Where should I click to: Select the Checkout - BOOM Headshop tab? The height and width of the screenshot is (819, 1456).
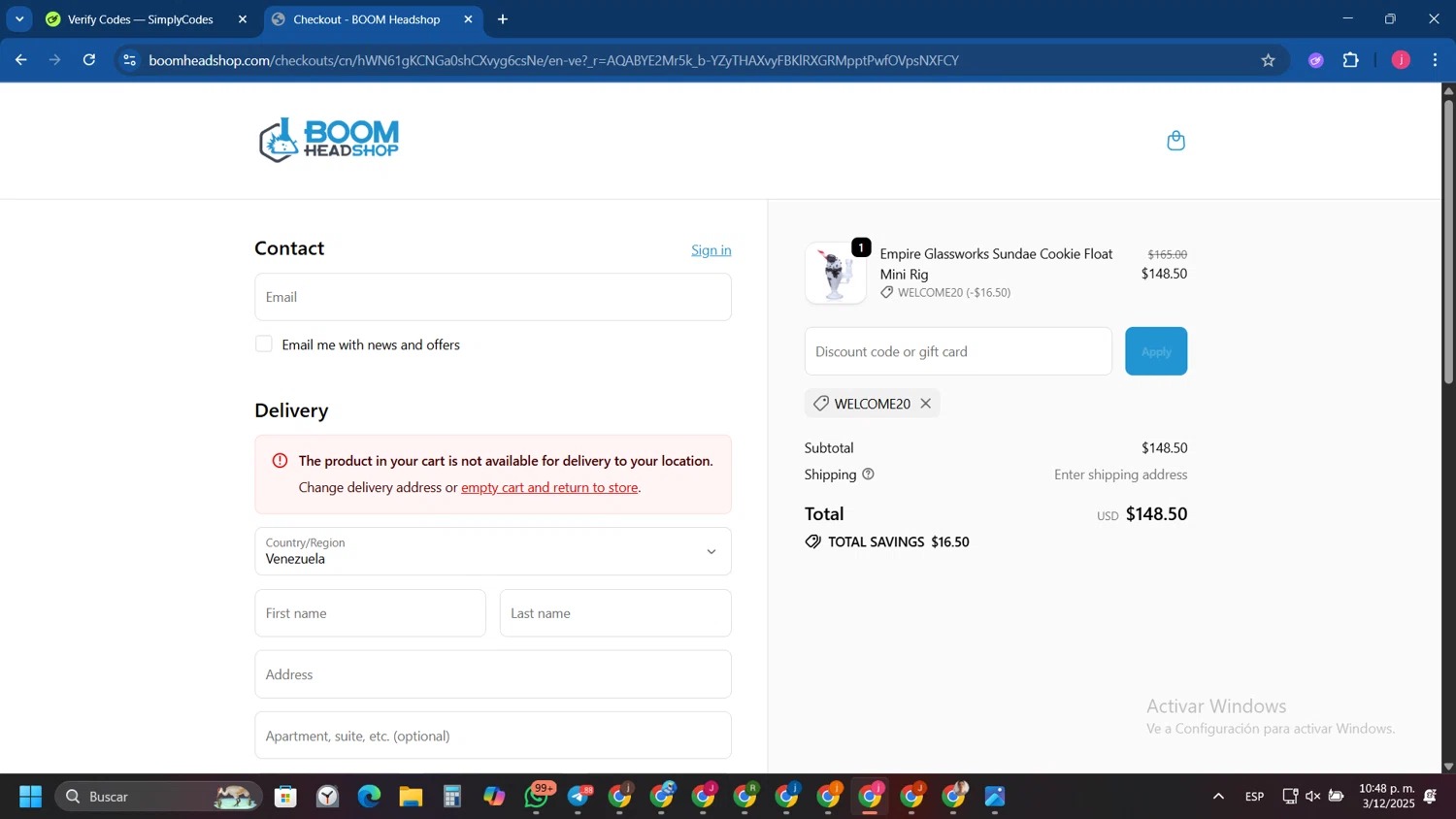(x=367, y=19)
